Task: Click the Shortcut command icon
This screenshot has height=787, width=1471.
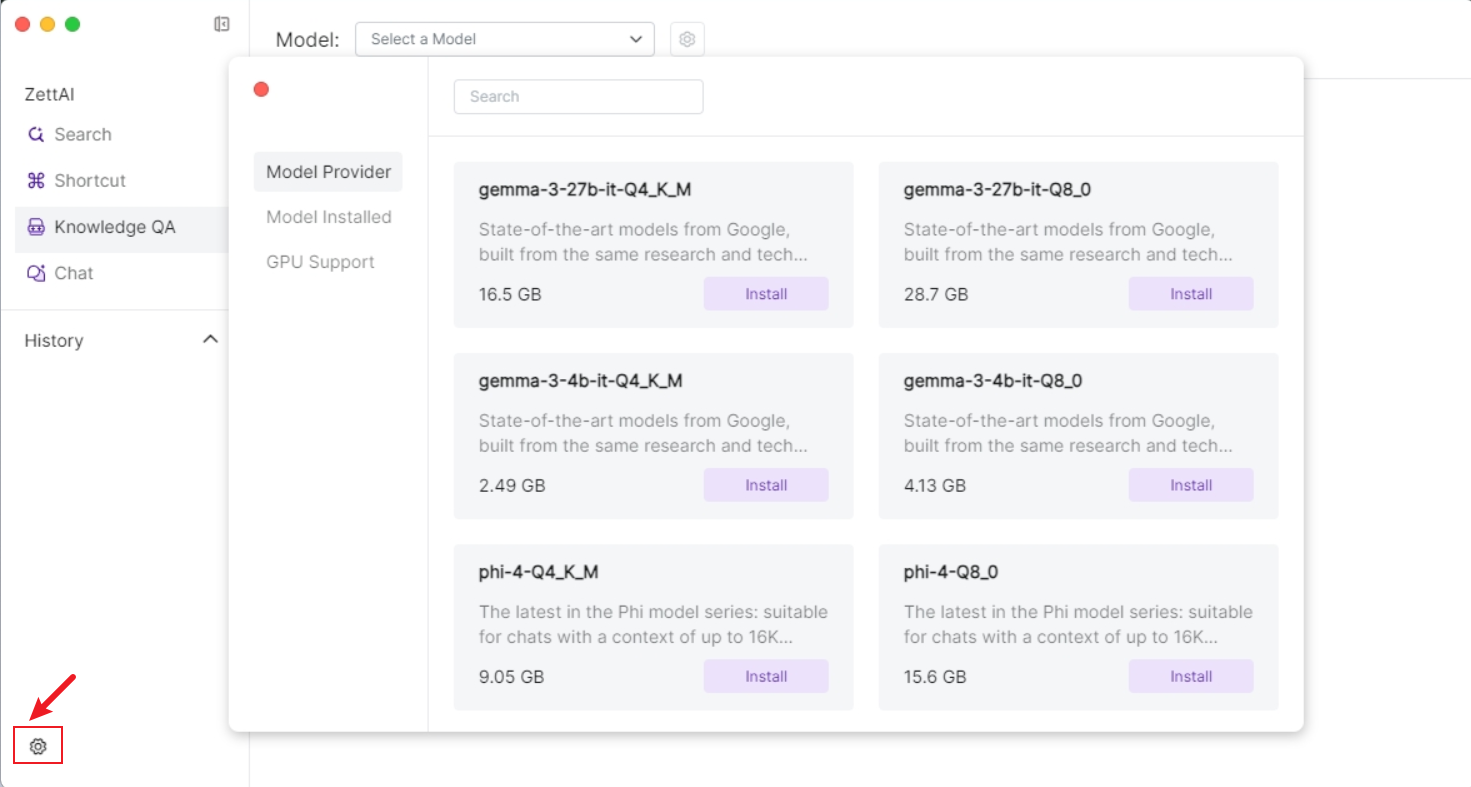Action: 36,181
